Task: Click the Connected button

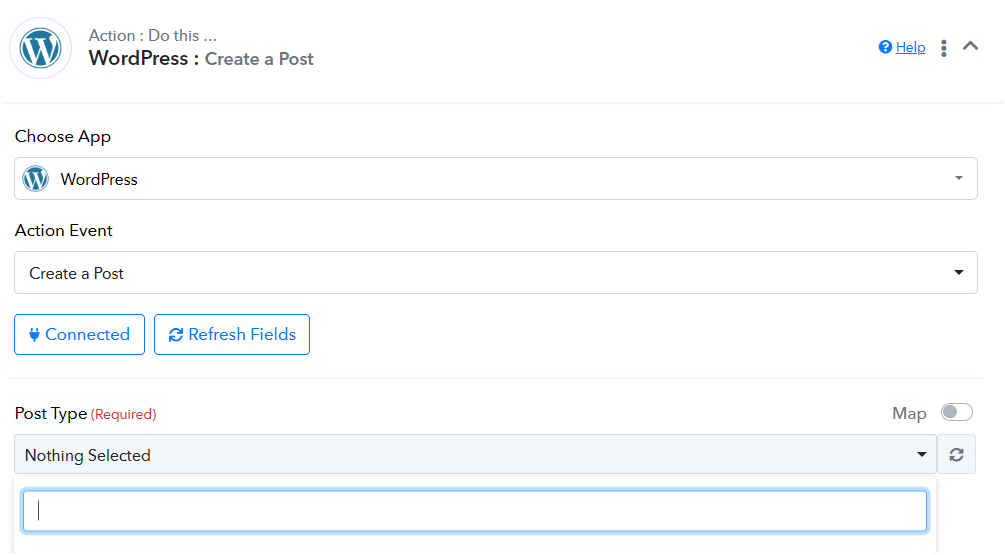Action: pos(79,335)
